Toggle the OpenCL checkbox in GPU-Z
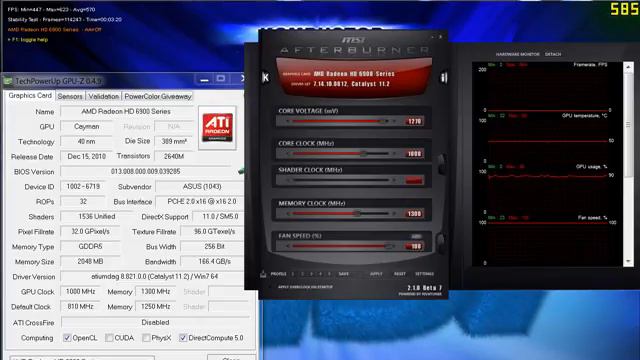640x360 pixels. (x=67, y=338)
